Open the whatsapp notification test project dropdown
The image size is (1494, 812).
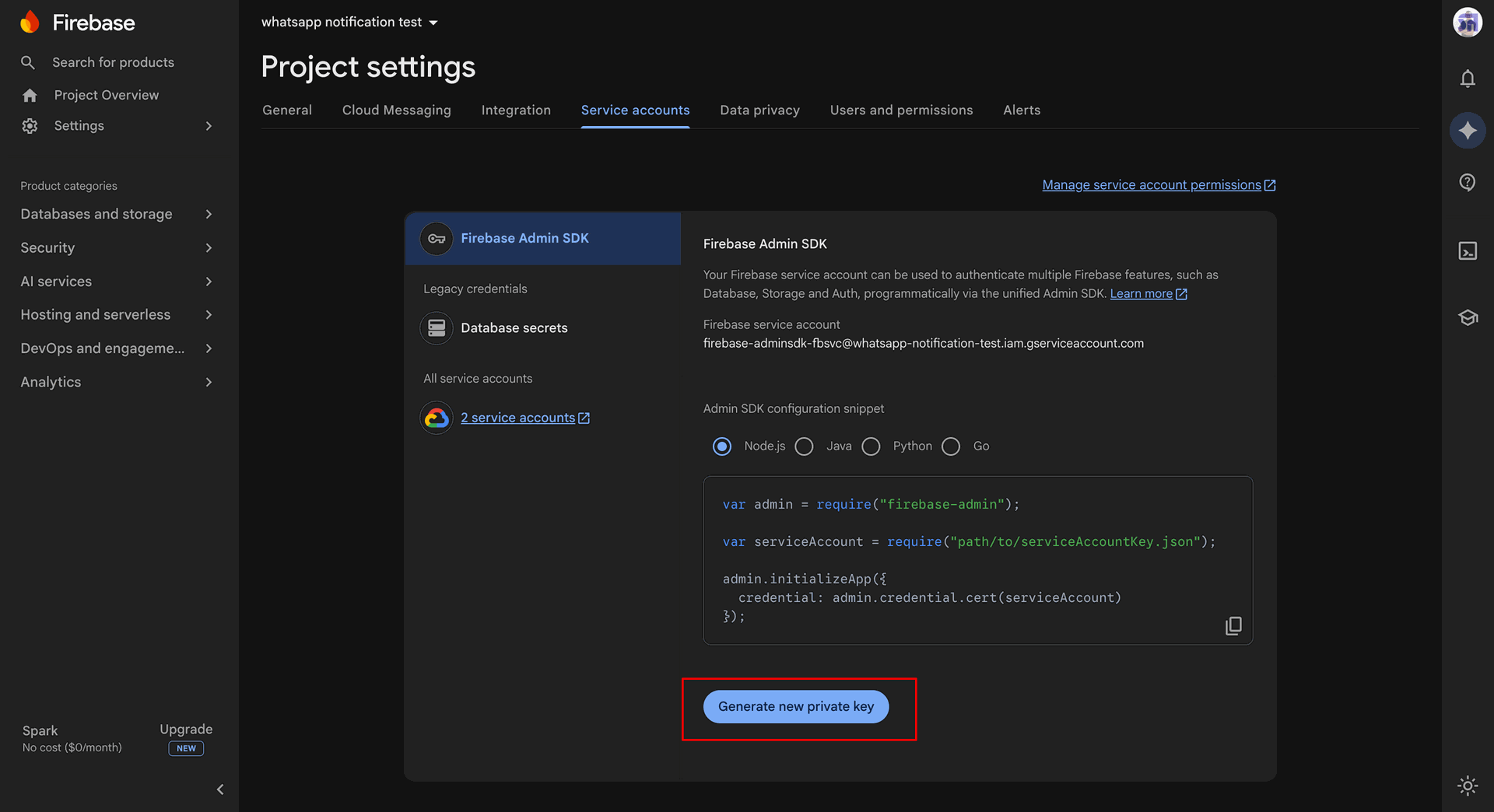click(x=350, y=23)
